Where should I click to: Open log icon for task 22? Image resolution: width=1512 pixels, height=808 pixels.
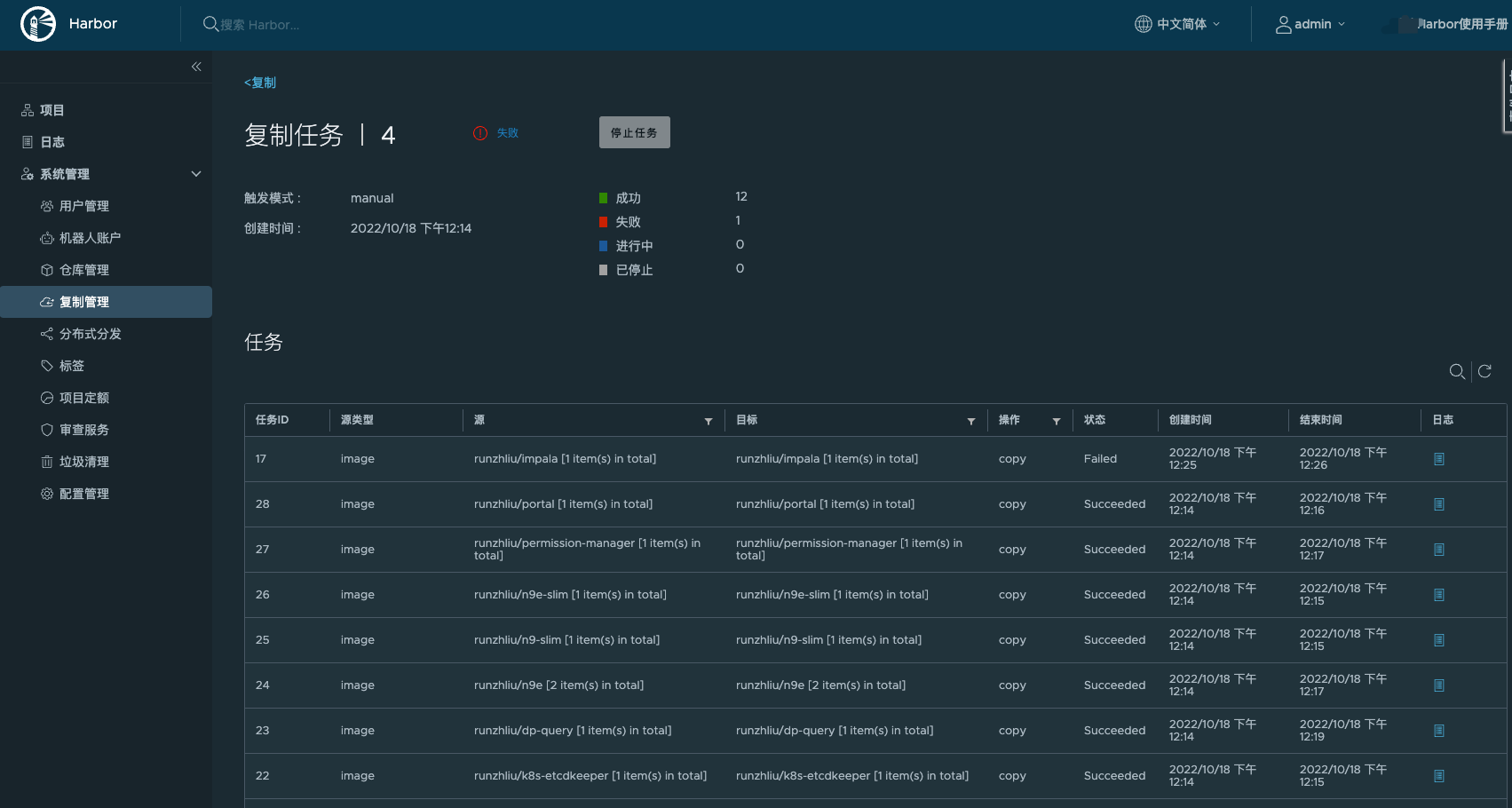pyautogui.click(x=1438, y=776)
